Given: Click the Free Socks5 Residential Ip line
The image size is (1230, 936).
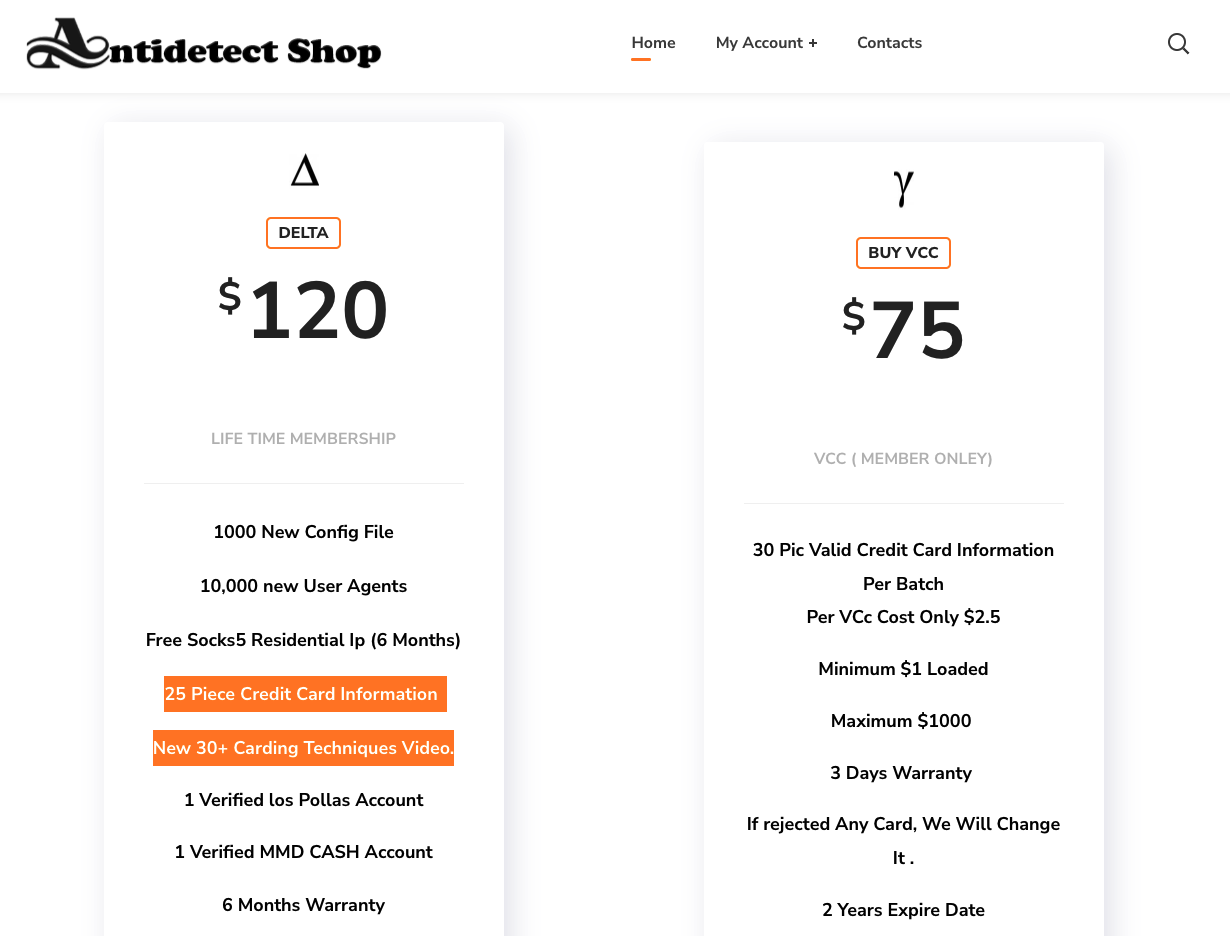Looking at the screenshot, I should coord(303,640).
